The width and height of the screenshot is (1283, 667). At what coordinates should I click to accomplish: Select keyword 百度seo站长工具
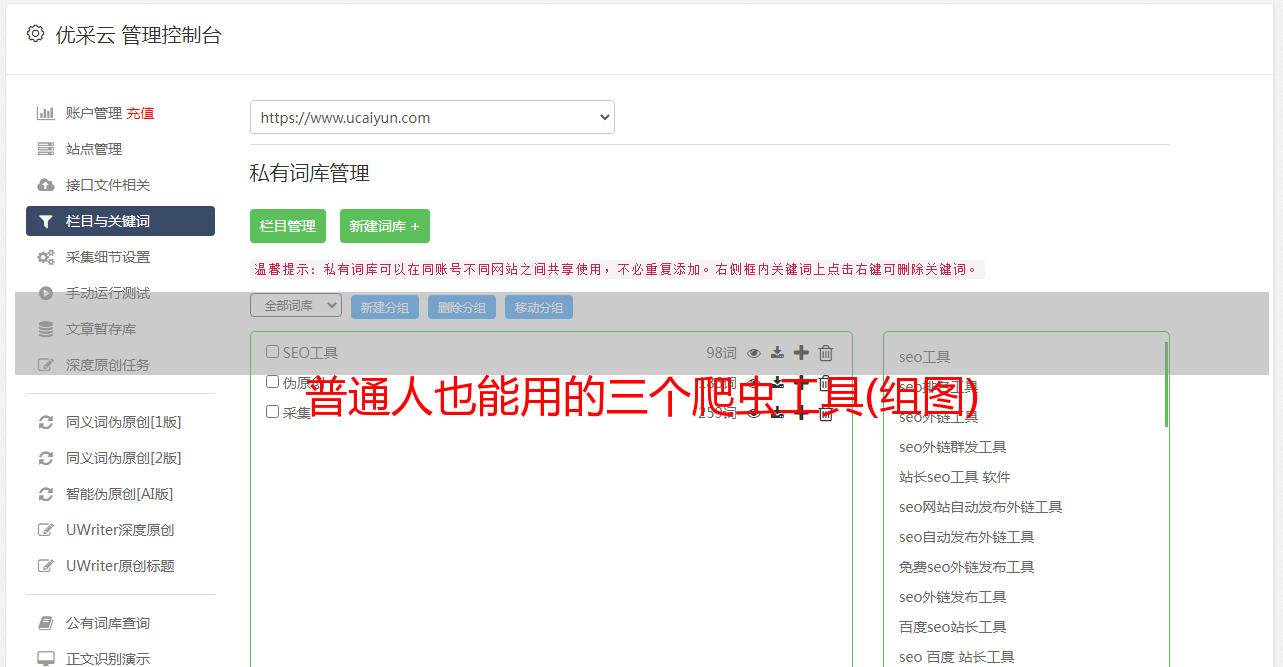tap(953, 627)
